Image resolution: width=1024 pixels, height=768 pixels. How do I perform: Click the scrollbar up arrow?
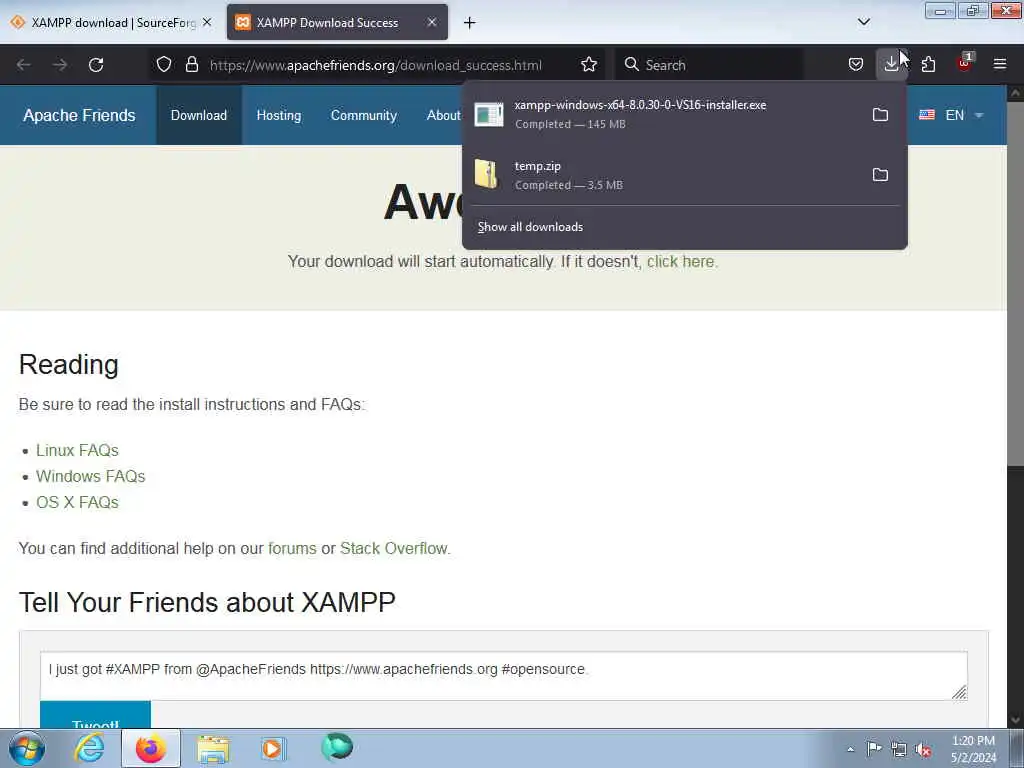1015,93
